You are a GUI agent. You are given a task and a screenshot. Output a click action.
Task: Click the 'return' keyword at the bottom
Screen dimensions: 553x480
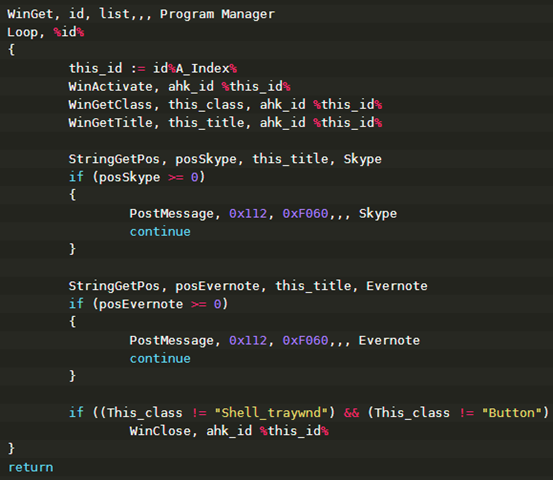click(x=30, y=467)
